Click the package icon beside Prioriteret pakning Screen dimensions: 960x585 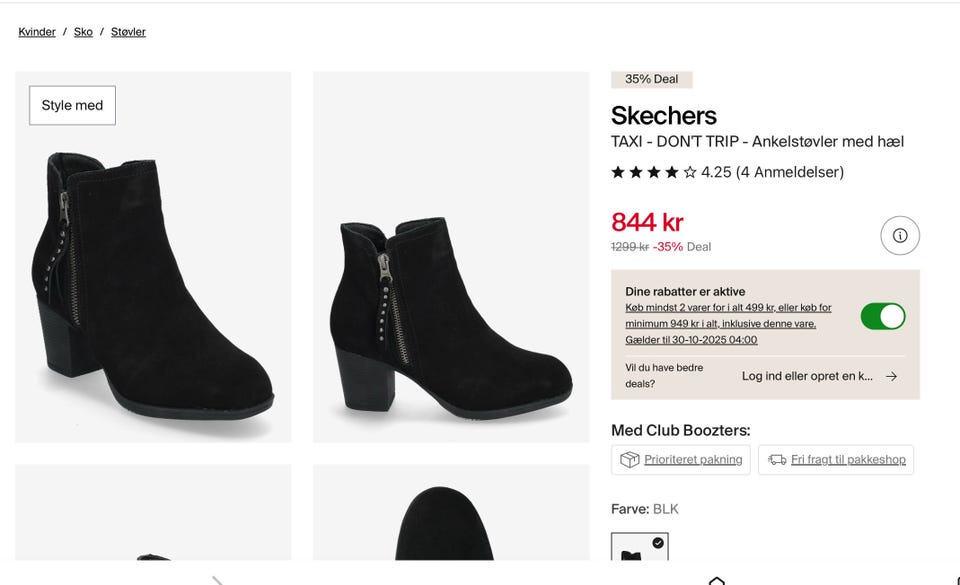(x=629, y=460)
